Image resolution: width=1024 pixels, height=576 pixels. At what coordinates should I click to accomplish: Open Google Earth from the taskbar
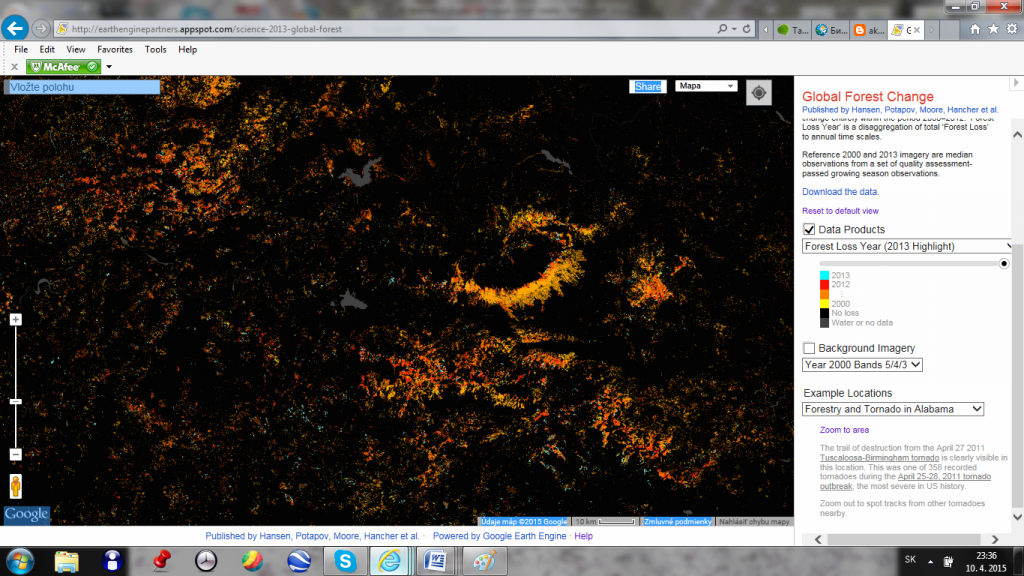pos(299,562)
